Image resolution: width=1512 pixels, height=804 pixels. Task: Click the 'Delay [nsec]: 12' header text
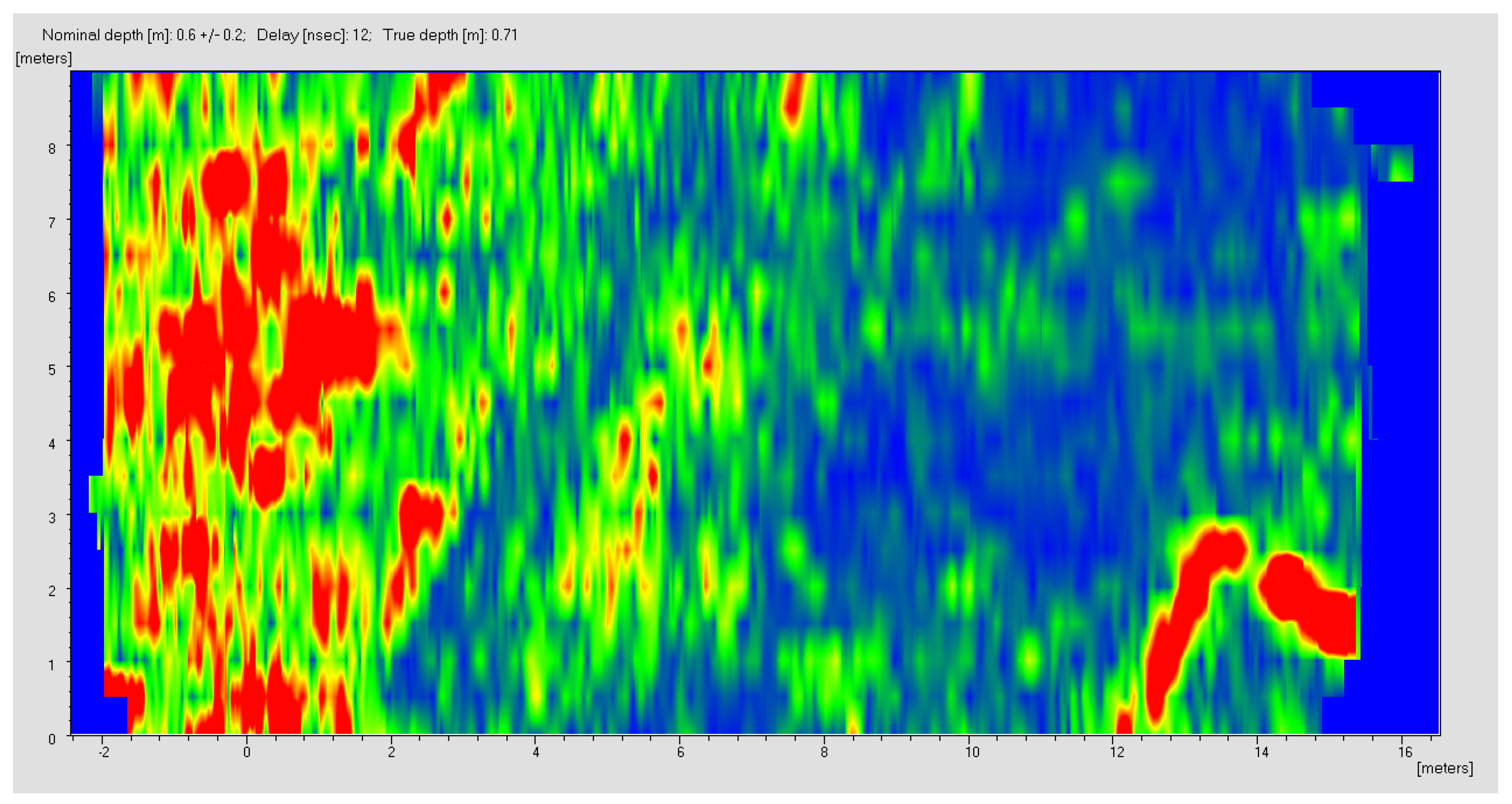coord(313,35)
